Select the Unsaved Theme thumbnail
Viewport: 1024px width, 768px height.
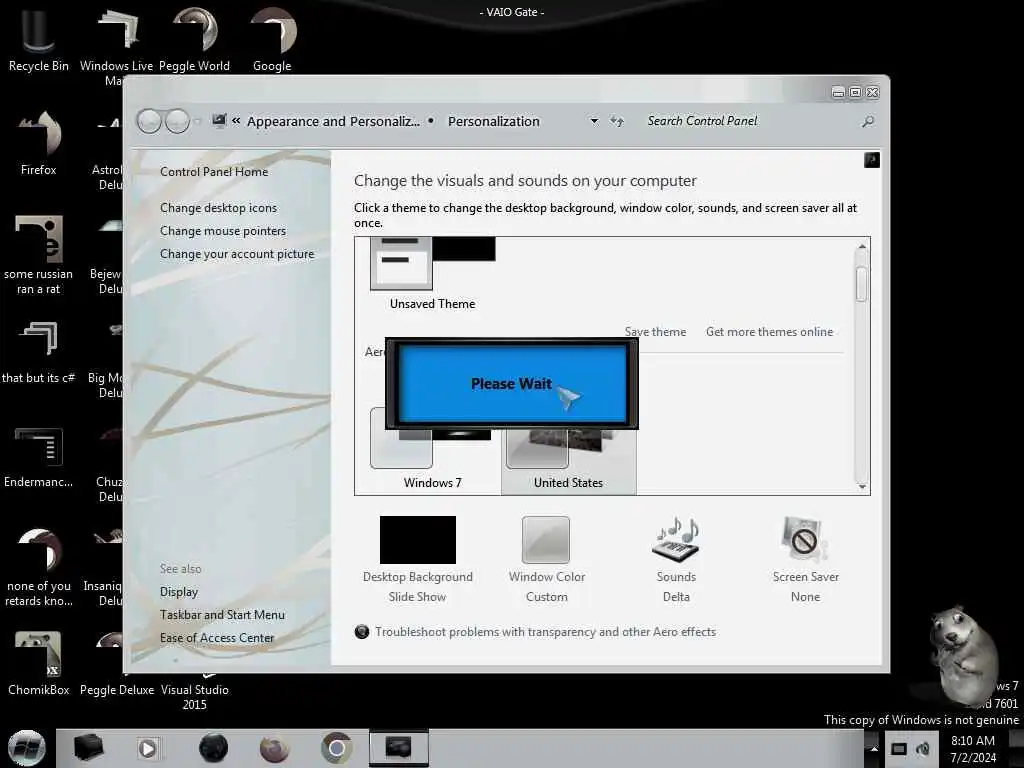(x=432, y=274)
